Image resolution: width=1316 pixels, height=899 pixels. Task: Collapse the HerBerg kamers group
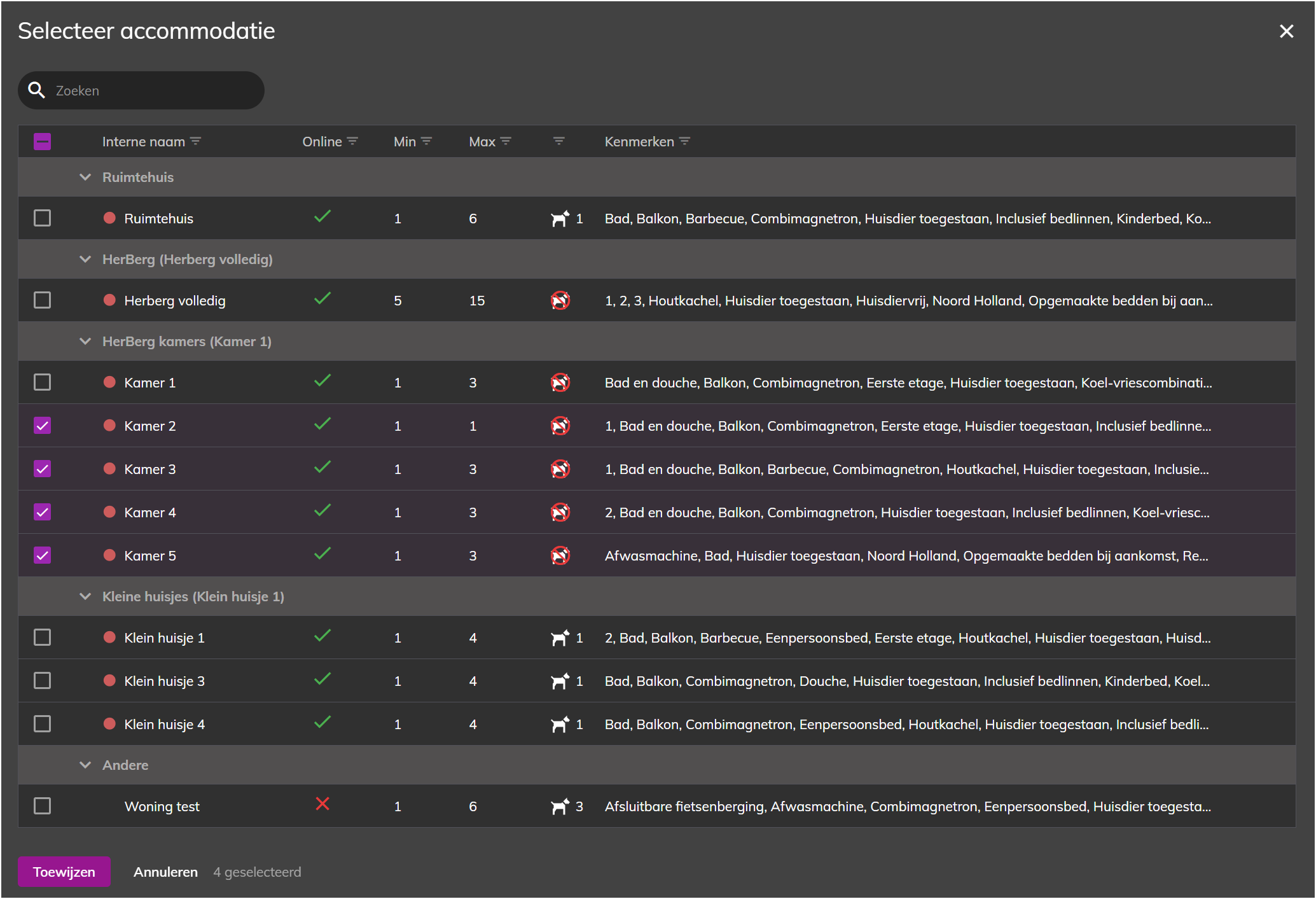click(85, 342)
